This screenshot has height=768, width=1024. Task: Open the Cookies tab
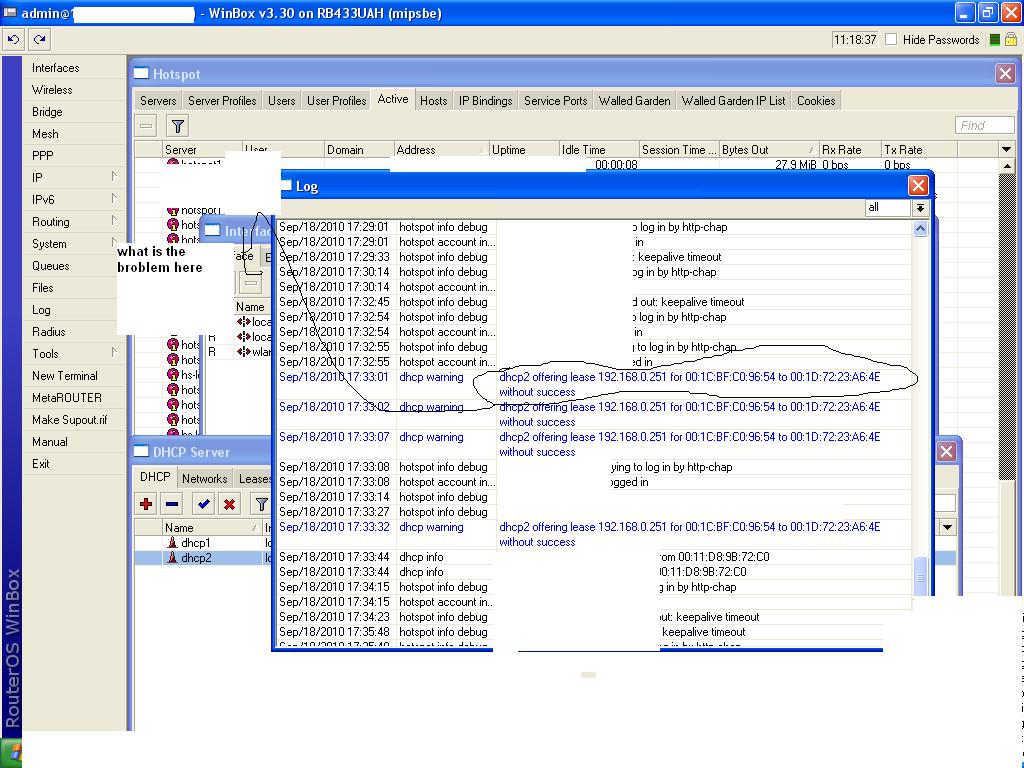coord(816,101)
